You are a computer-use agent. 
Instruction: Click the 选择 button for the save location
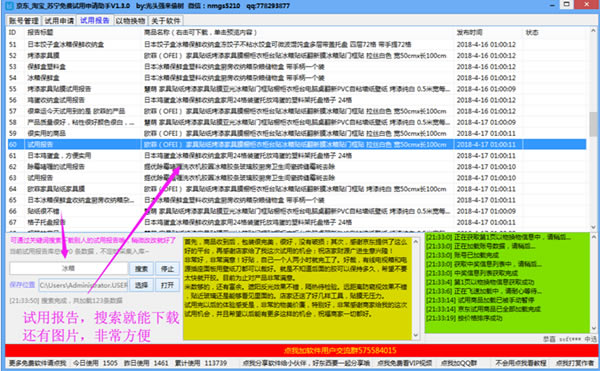coord(141,285)
